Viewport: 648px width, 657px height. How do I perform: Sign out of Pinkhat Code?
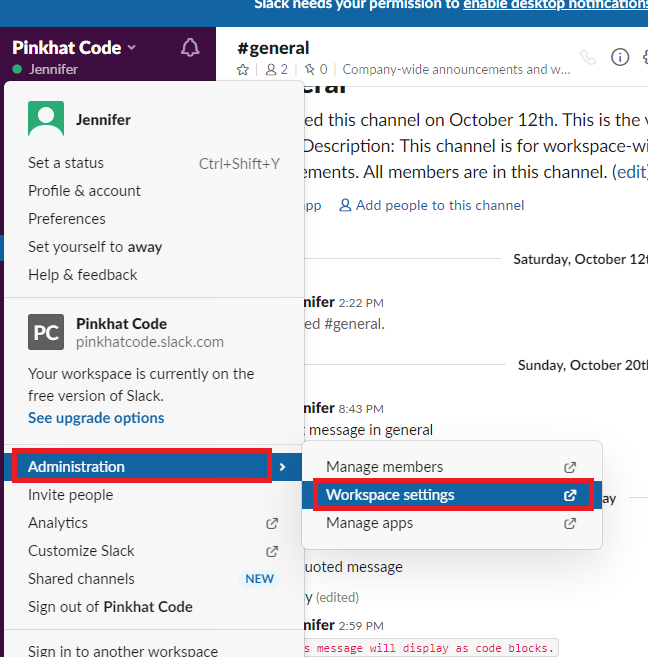click(154, 607)
